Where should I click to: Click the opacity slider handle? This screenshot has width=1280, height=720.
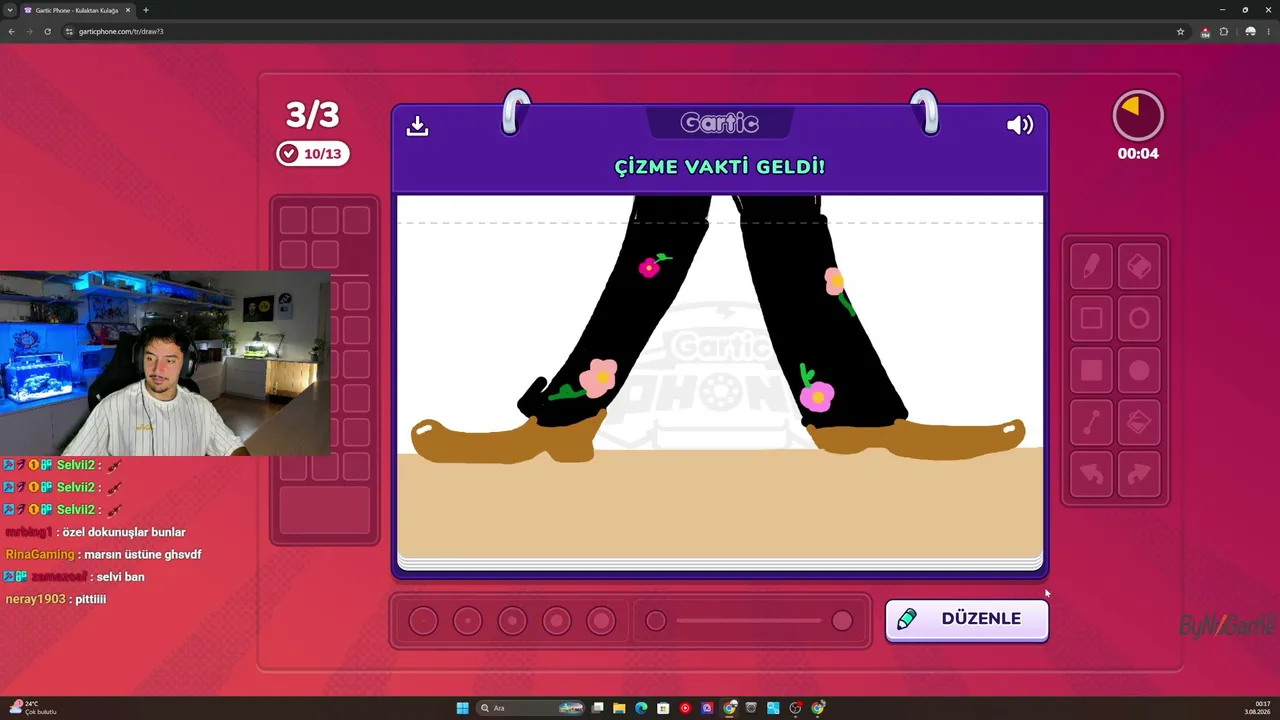pos(842,621)
